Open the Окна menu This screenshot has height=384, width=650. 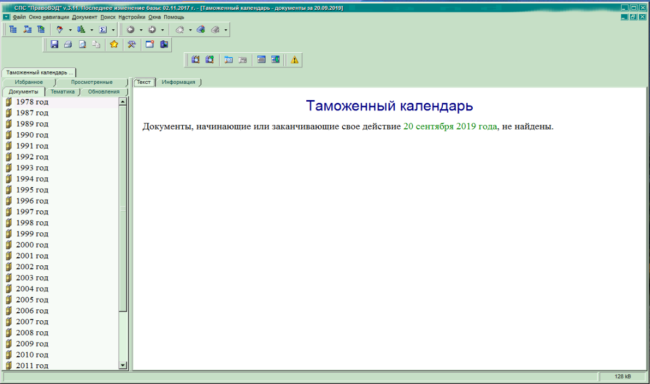[155, 17]
